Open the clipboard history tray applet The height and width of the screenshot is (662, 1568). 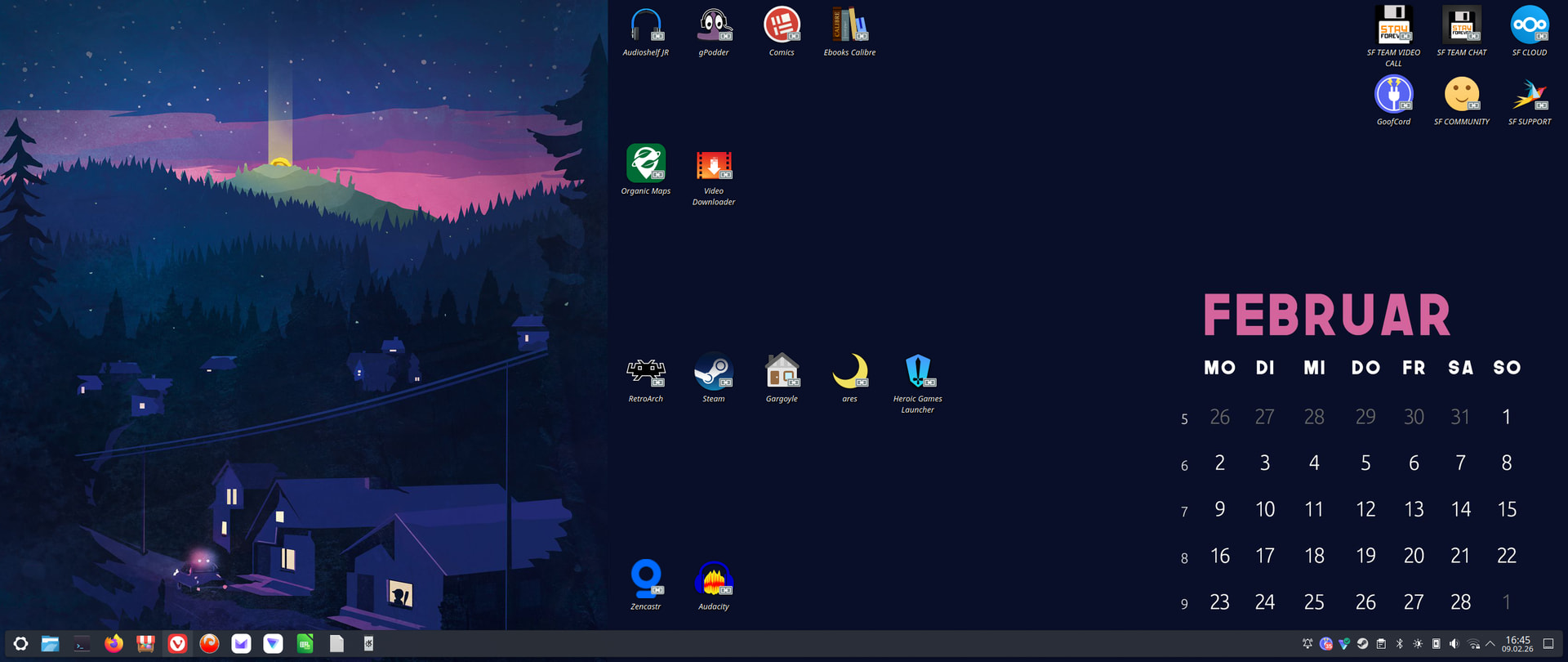pyautogui.click(x=1381, y=644)
